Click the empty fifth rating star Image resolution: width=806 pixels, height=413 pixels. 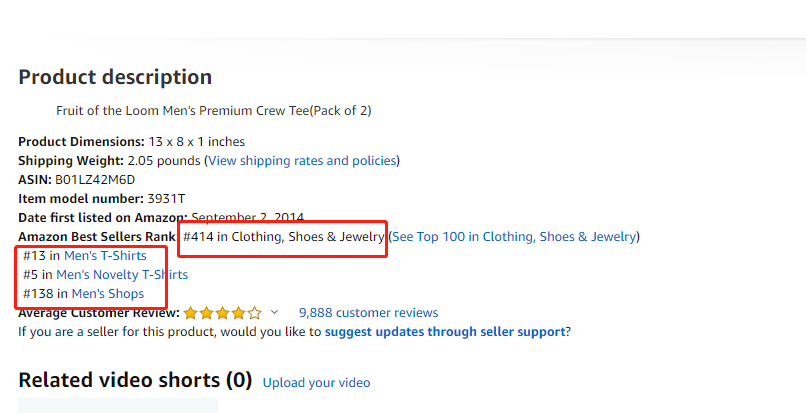coord(255,313)
